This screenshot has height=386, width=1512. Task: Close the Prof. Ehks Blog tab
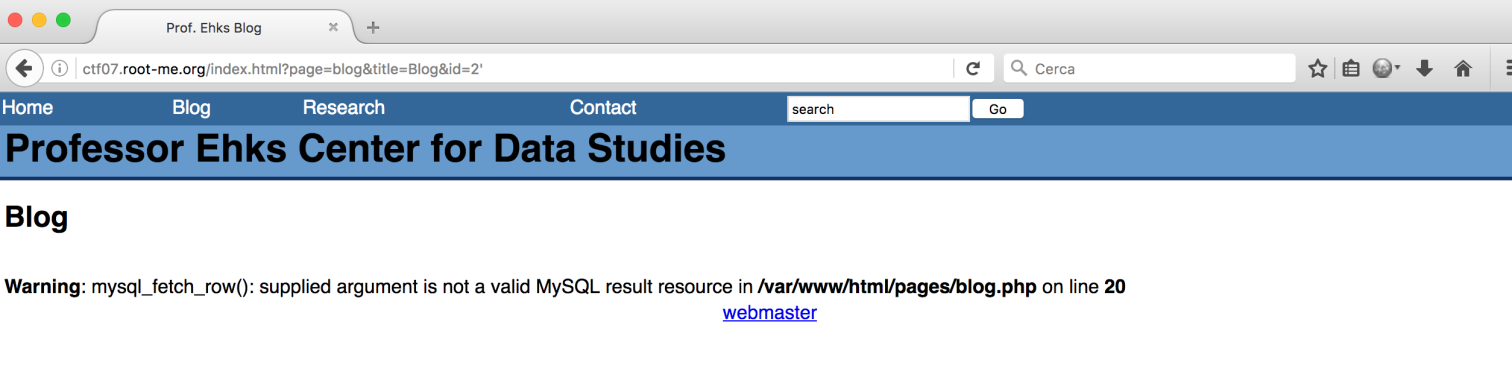[333, 27]
